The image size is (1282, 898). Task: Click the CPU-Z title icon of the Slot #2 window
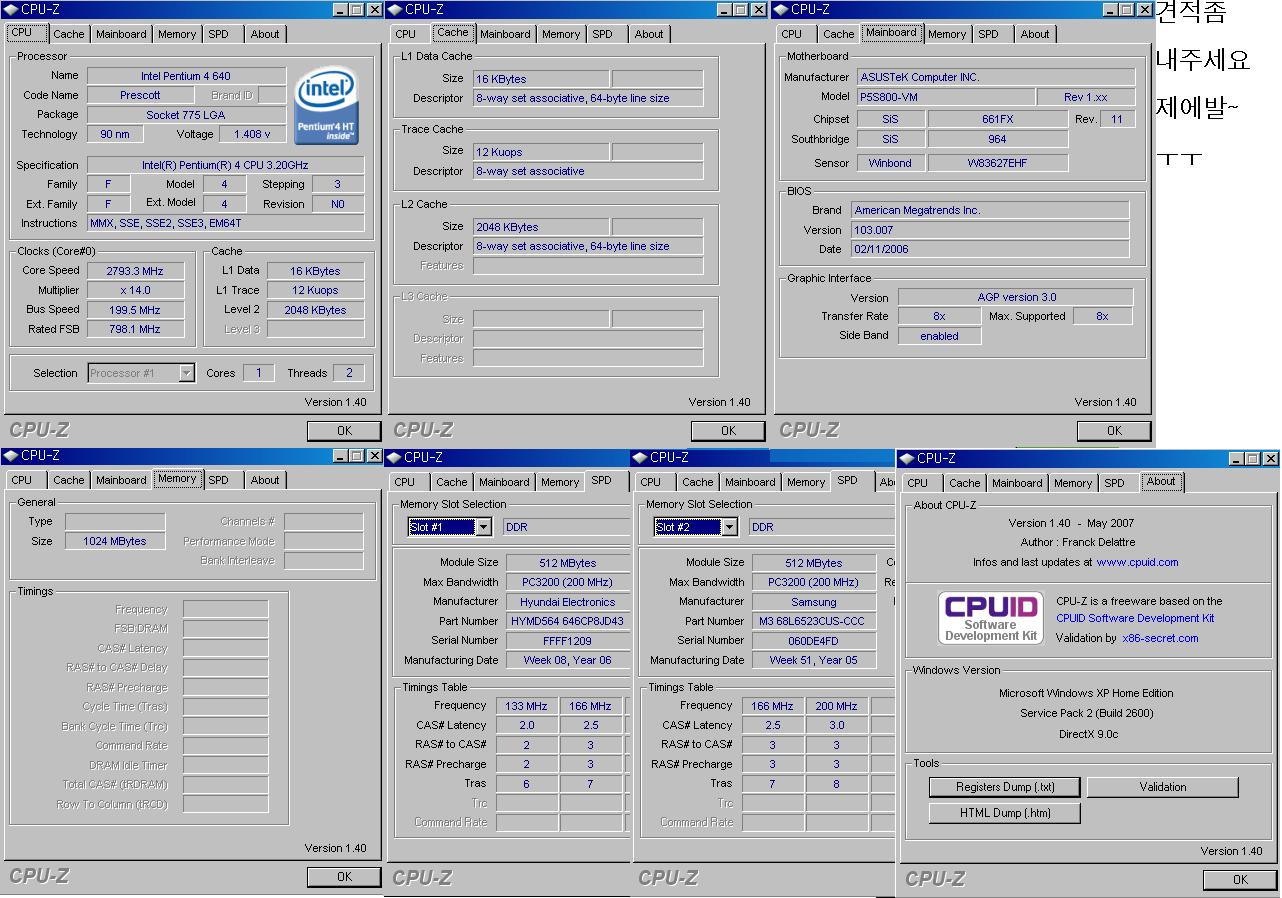tap(640, 457)
